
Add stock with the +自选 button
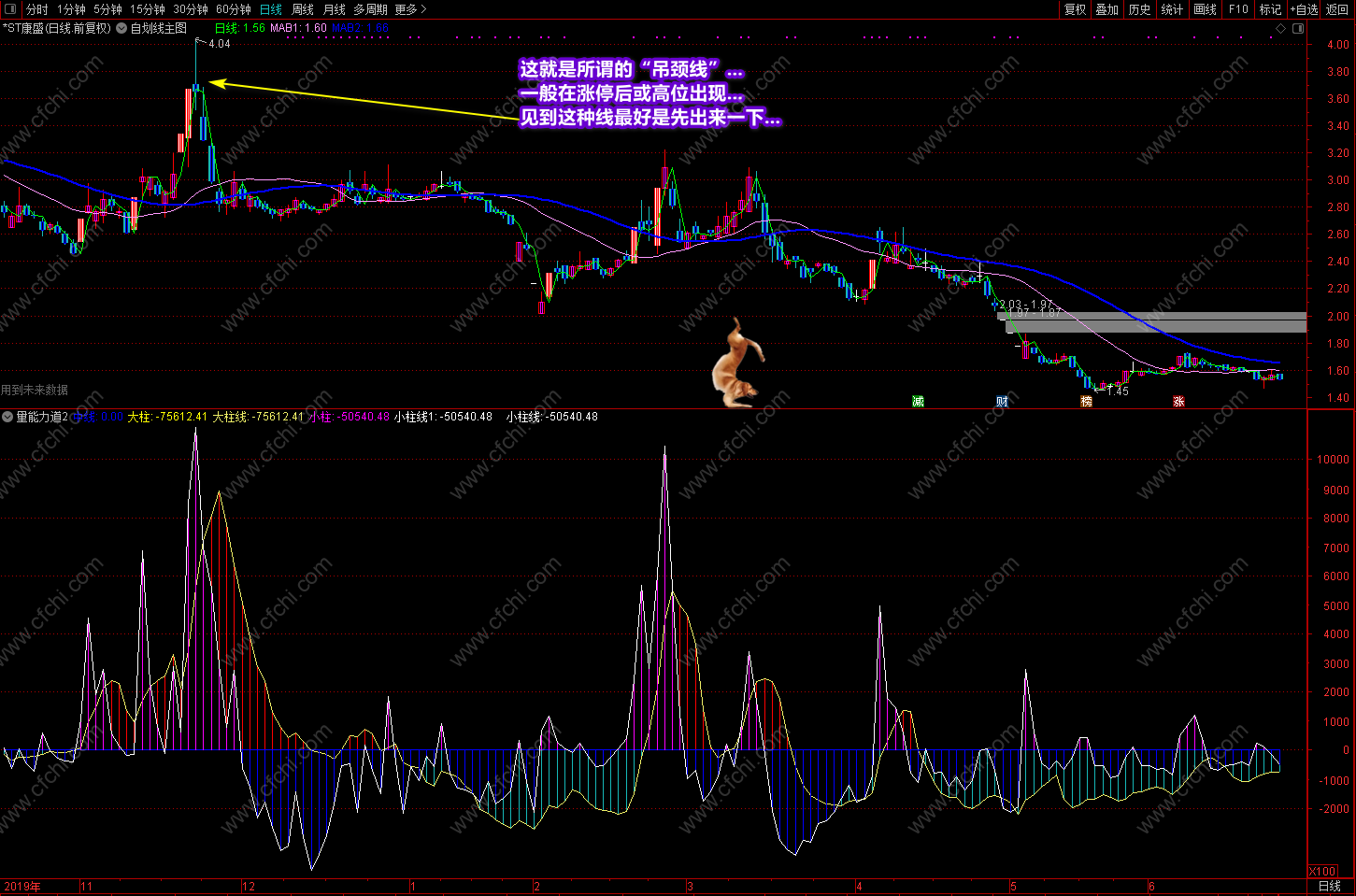click(1304, 9)
